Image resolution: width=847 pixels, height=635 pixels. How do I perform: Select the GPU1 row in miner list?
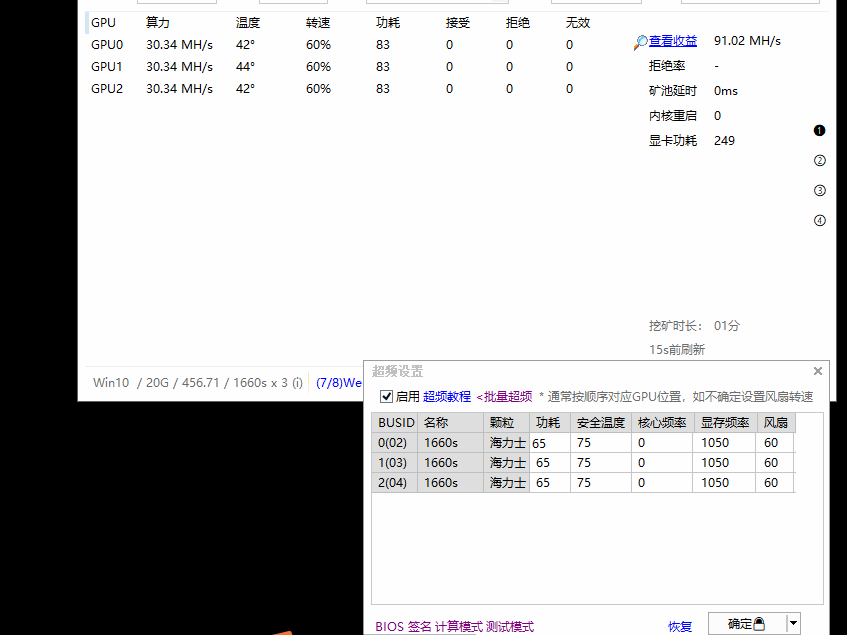click(340, 66)
